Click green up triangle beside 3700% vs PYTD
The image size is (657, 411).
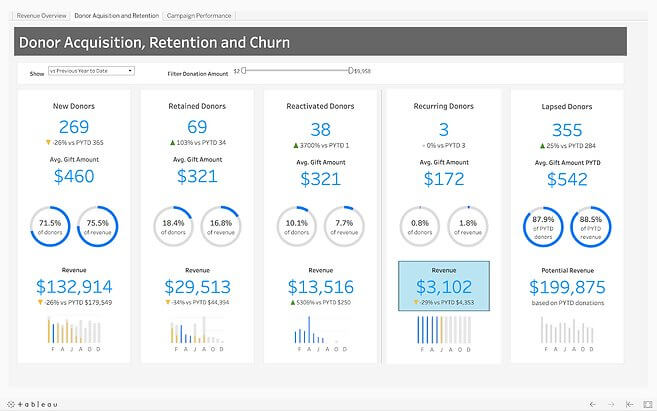[x=288, y=143]
